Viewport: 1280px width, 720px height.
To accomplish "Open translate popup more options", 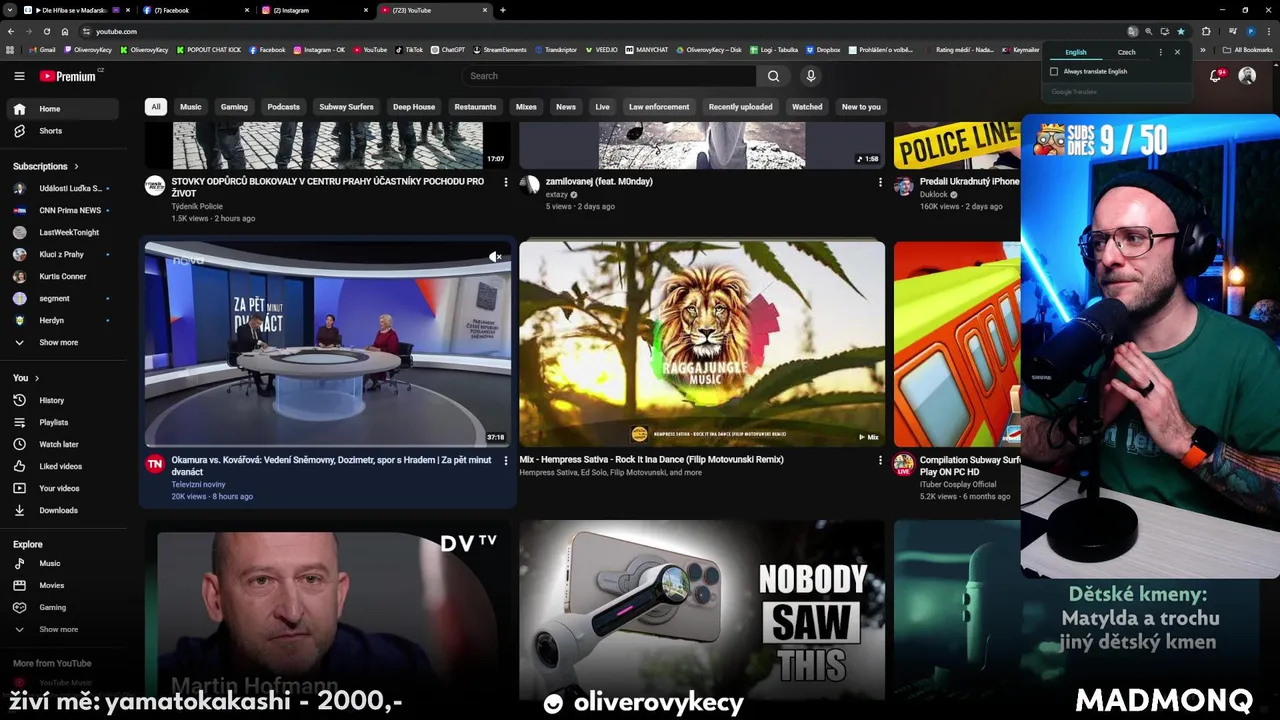I will click(x=1160, y=52).
